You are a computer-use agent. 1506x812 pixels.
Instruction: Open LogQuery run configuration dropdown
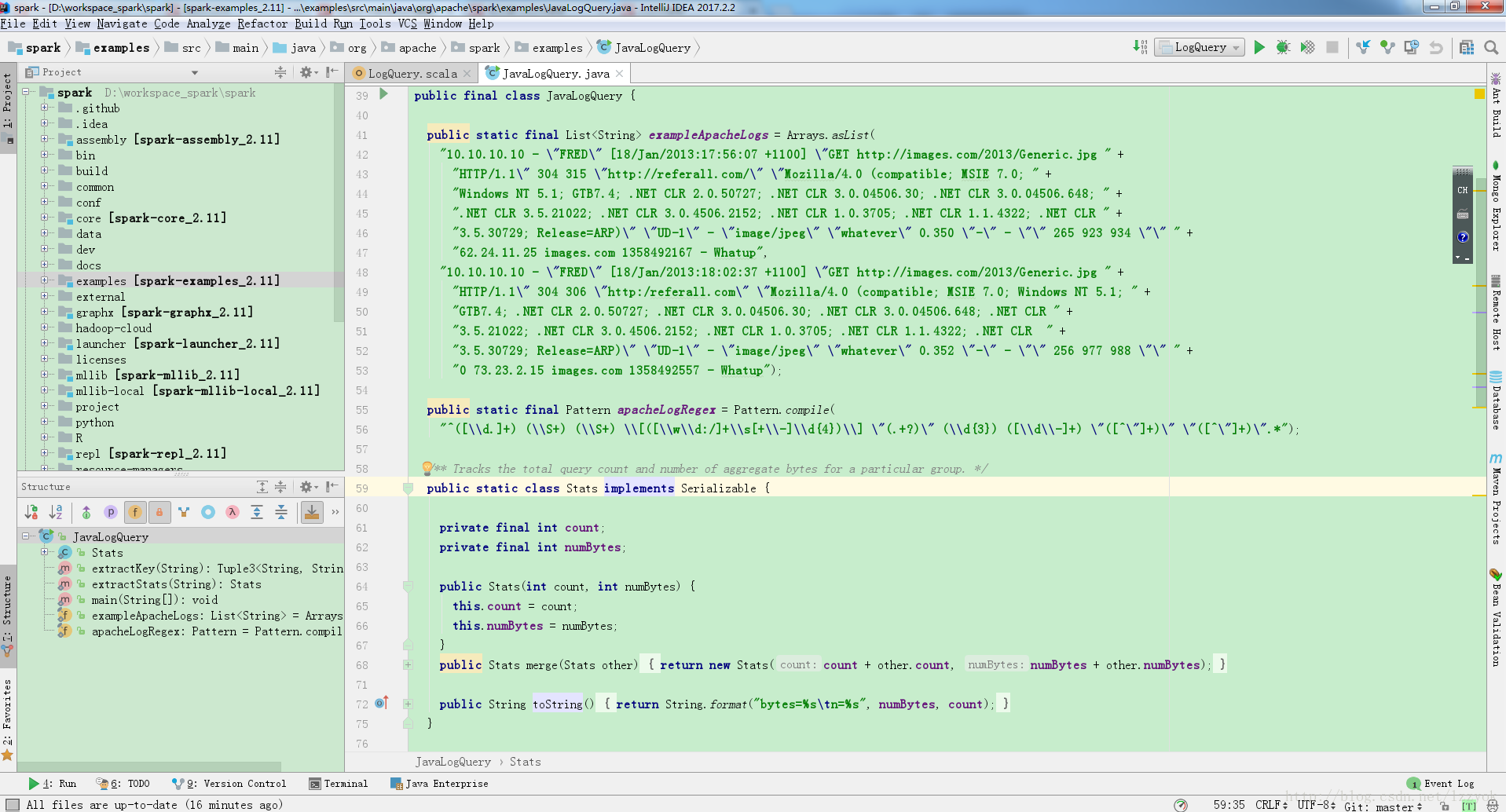tap(1201, 48)
